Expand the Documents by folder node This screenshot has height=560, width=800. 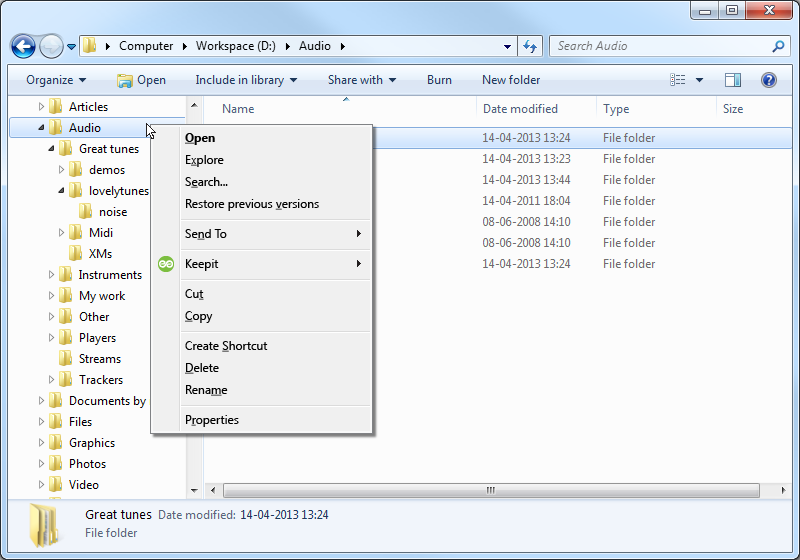(x=41, y=400)
